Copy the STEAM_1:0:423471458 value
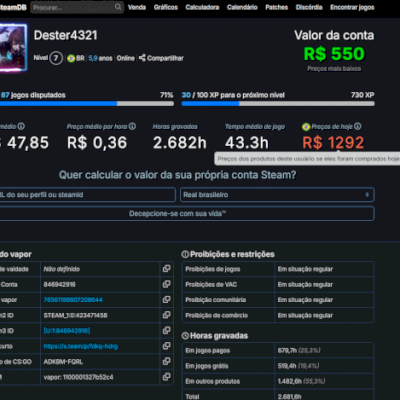Image resolution: width=400 pixels, height=400 pixels. point(166,315)
